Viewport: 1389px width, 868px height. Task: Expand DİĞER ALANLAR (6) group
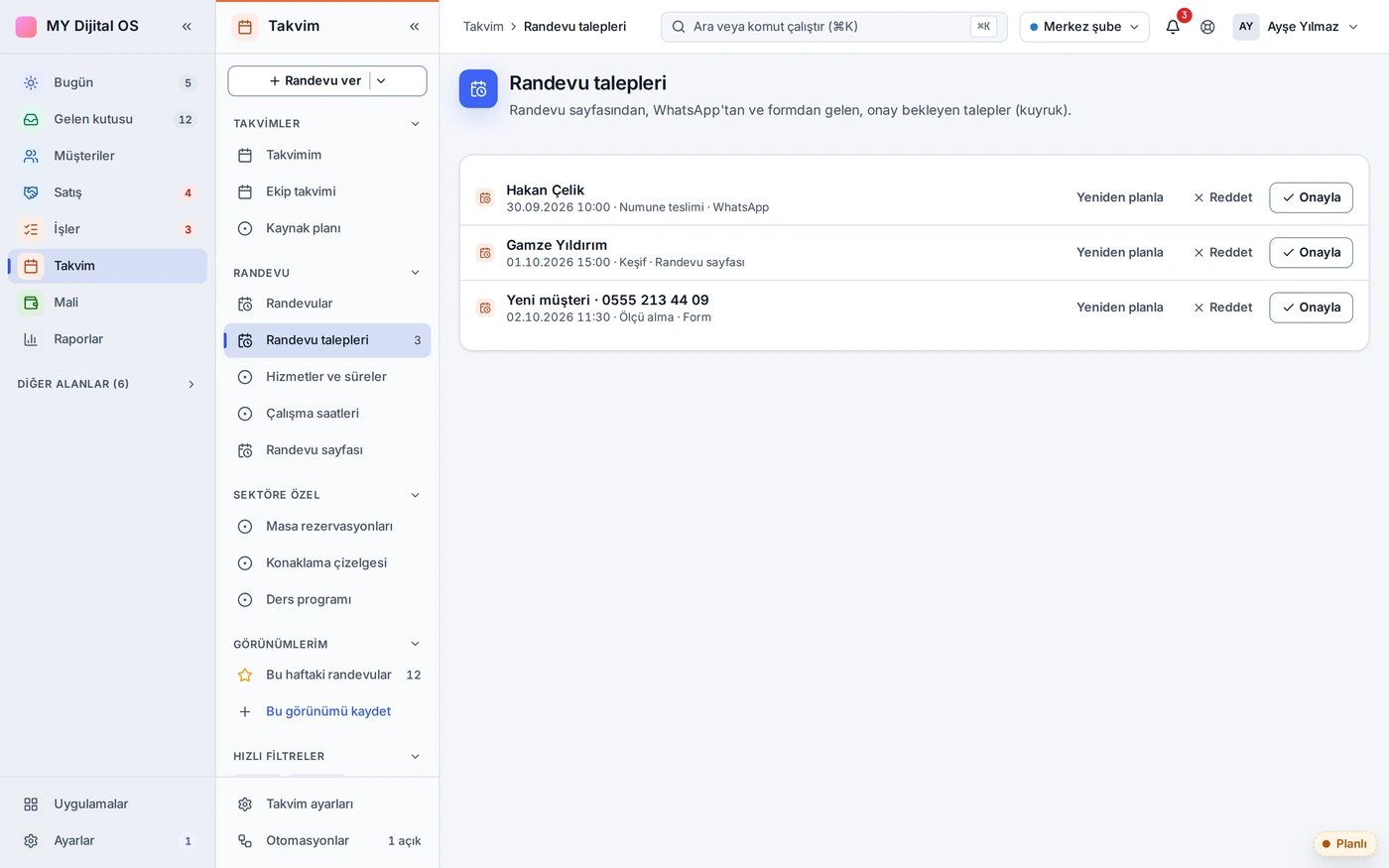coord(107,384)
